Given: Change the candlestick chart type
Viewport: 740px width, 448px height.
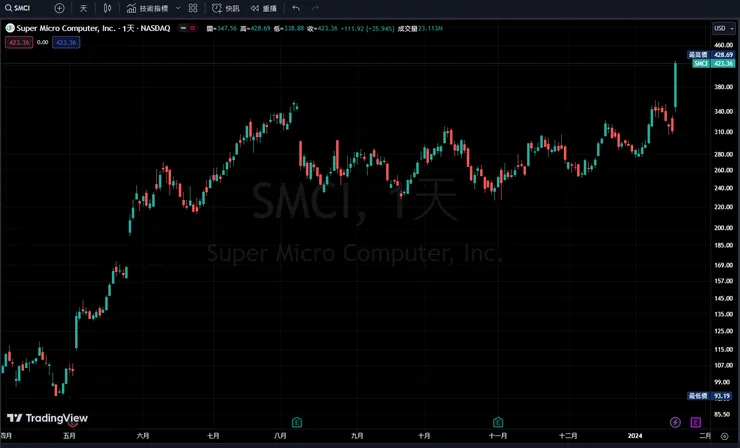Looking at the screenshot, I should [x=108, y=8].
